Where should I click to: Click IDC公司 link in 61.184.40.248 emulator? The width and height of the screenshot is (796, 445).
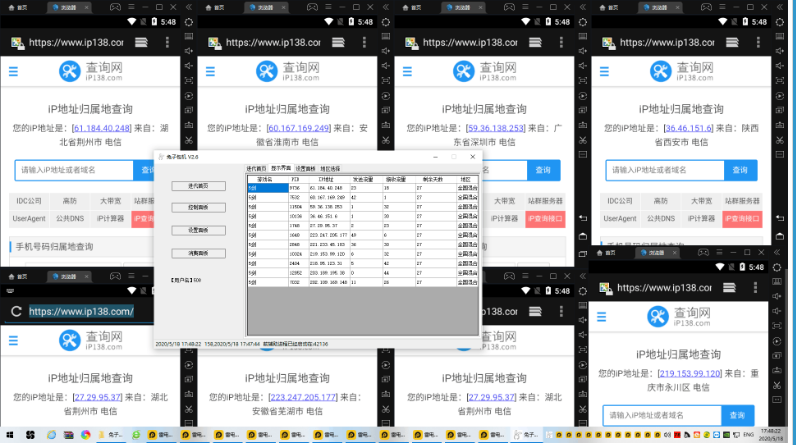29,201
